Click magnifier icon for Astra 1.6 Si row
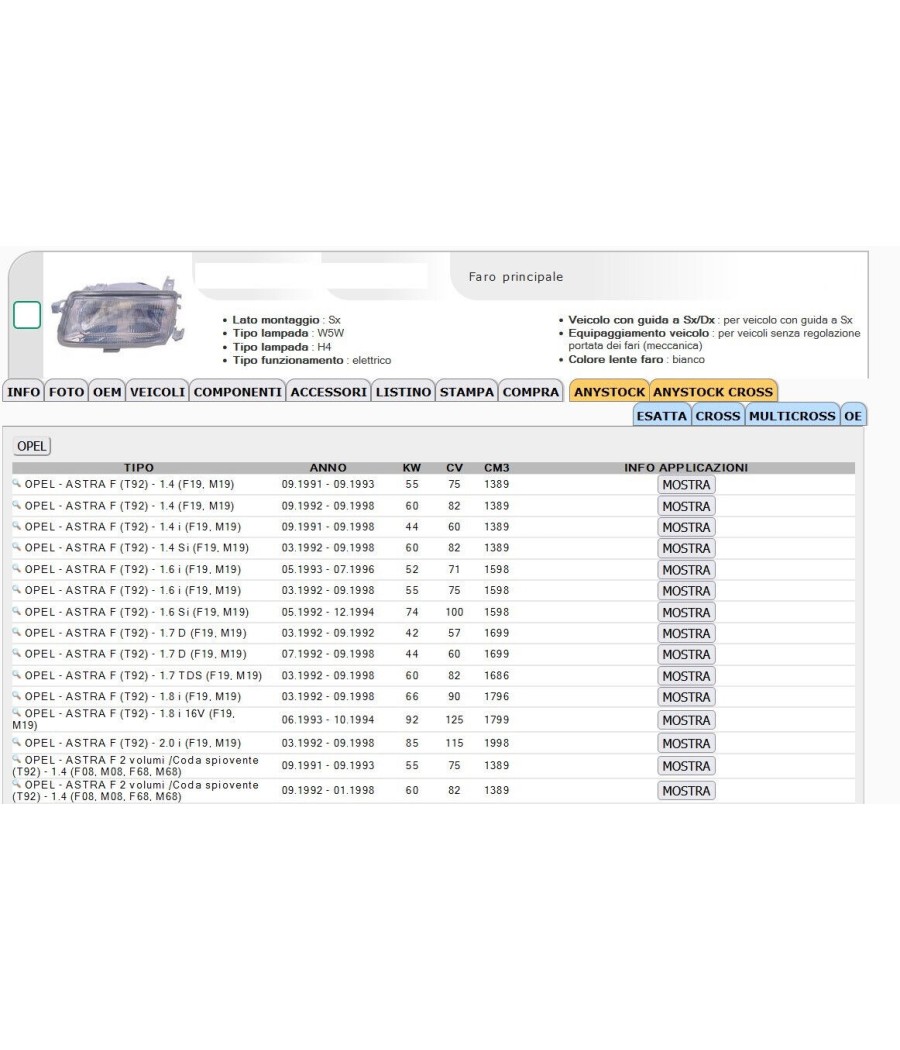This screenshot has width=900, height=1050. [x=17, y=611]
